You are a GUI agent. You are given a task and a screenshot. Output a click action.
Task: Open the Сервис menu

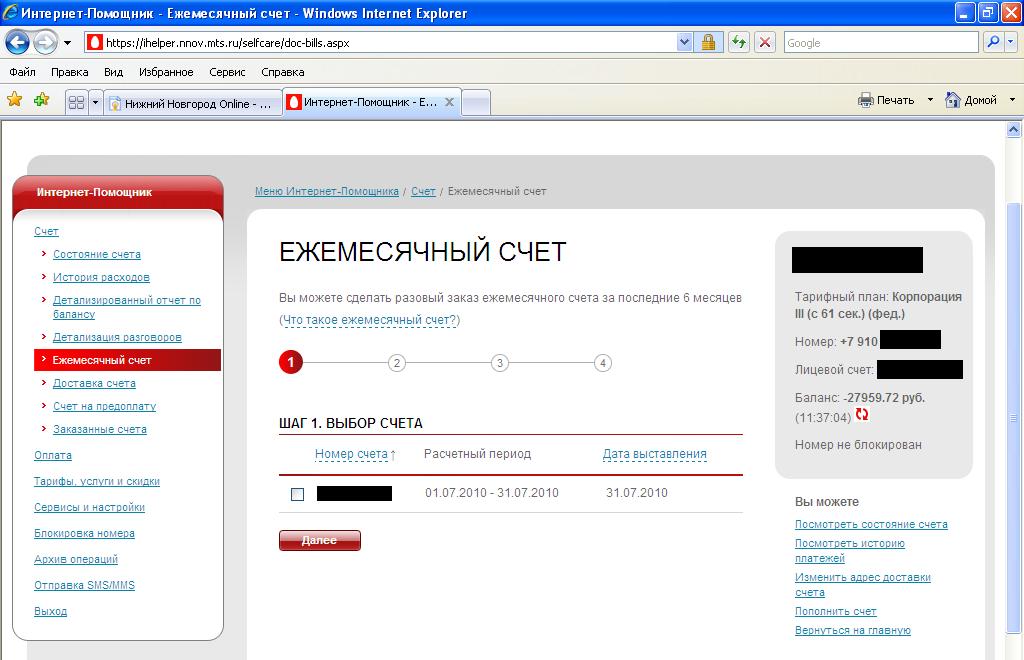[x=227, y=72]
